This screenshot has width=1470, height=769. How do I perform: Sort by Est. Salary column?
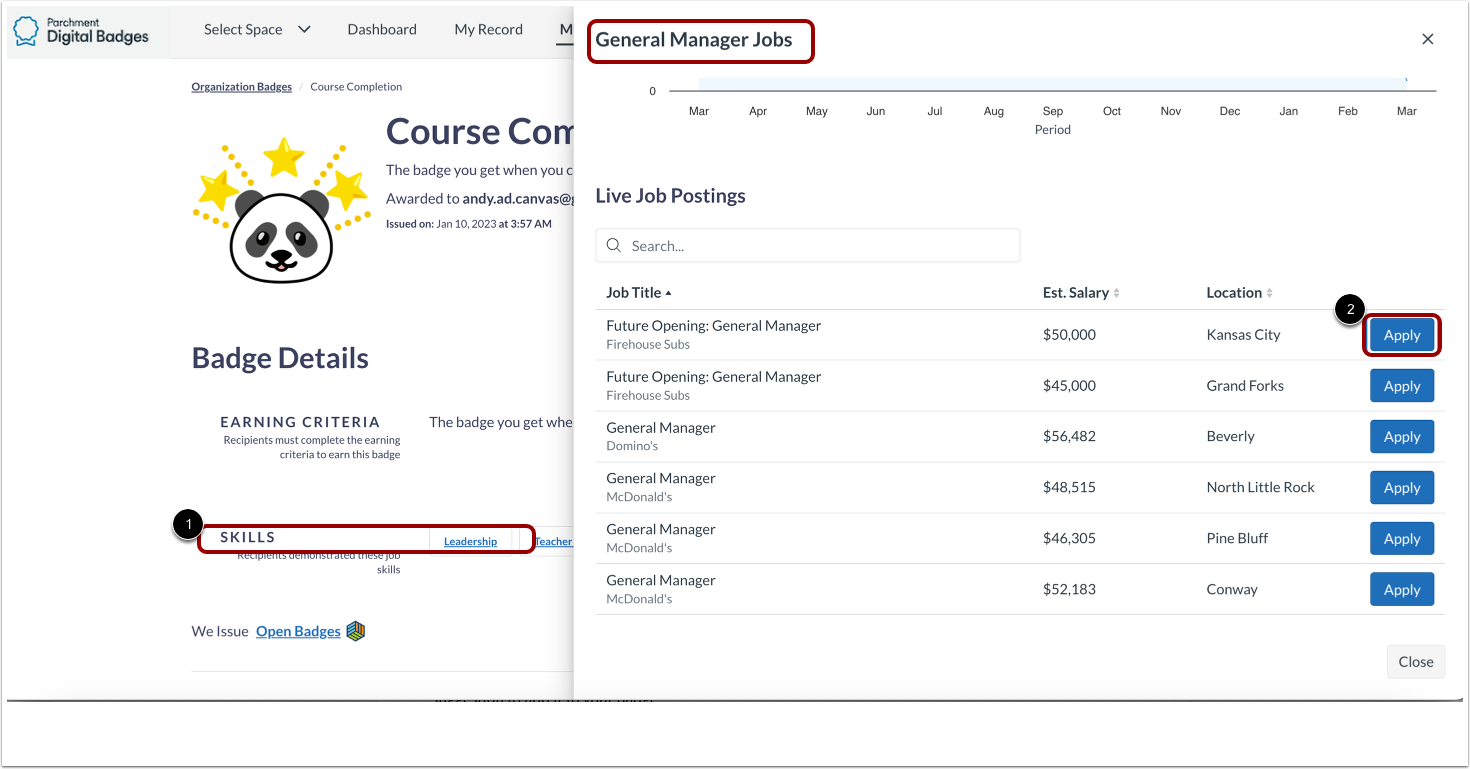point(1081,293)
